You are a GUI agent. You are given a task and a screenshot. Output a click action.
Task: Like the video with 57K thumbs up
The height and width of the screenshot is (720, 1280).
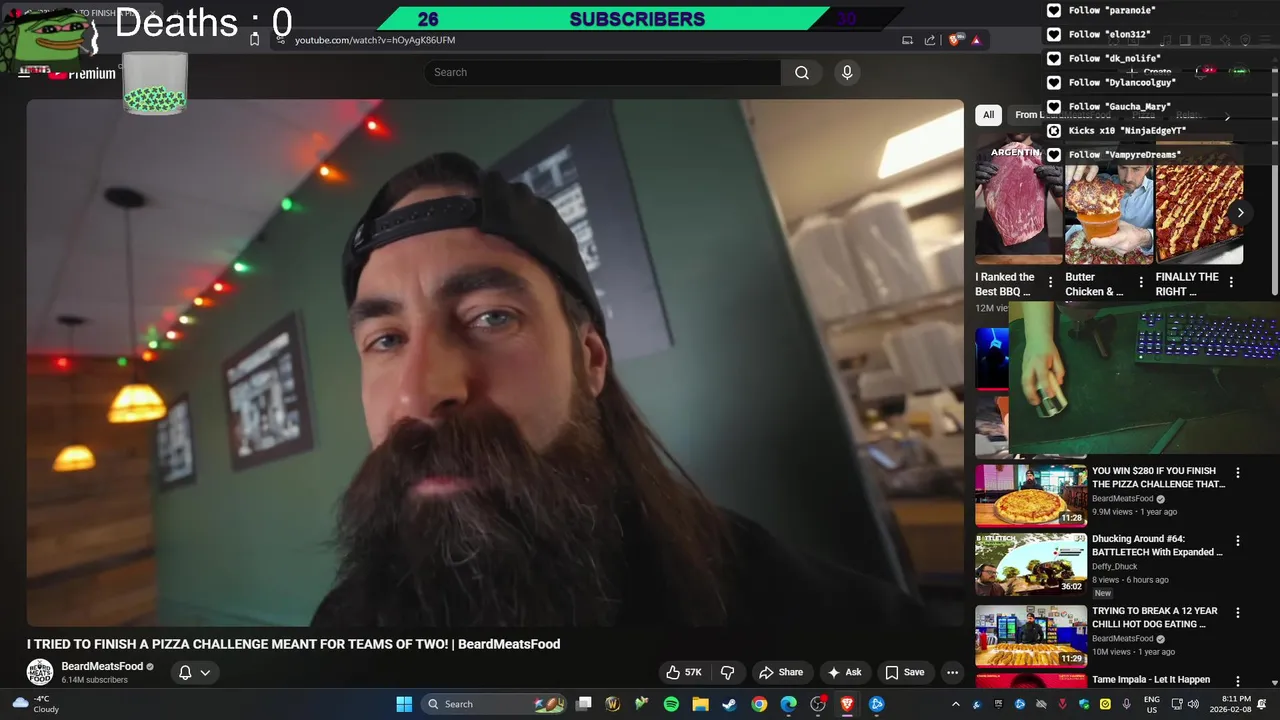coord(685,672)
